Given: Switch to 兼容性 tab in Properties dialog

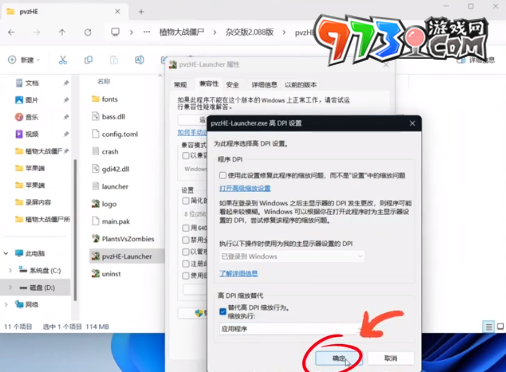Looking at the screenshot, I should pyautogui.click(x=209, y=84).
